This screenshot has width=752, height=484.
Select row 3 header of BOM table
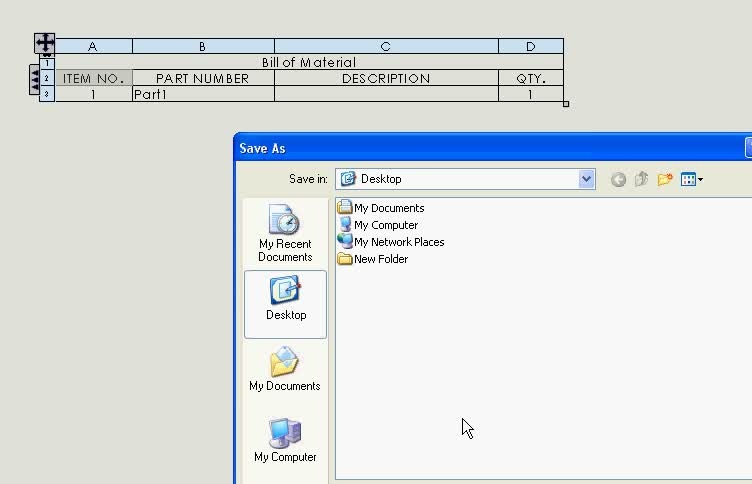(x=47, y=94)
